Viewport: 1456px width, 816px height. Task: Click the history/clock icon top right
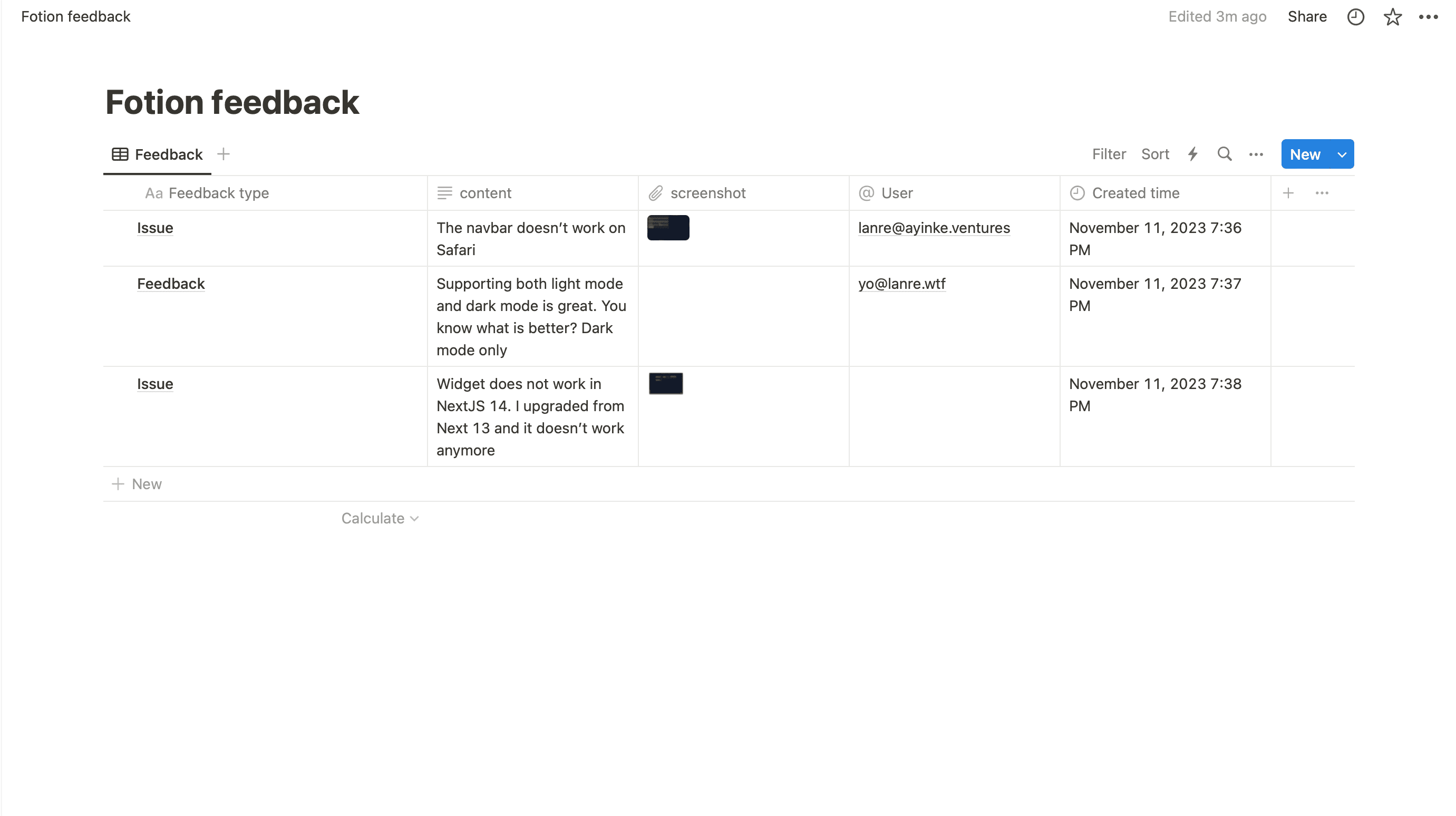click(1356, 17)
